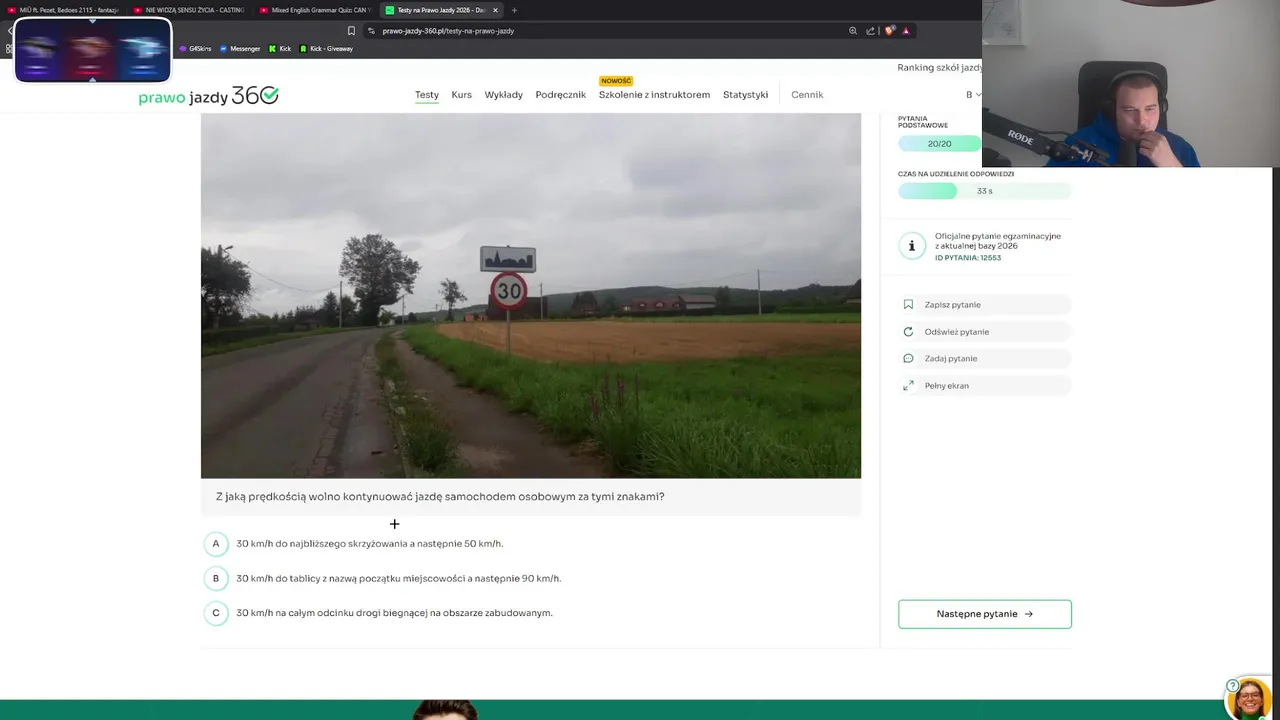1280x720 pixels.
Task: Open the Kurs menu item
Action: click(461, 95)
